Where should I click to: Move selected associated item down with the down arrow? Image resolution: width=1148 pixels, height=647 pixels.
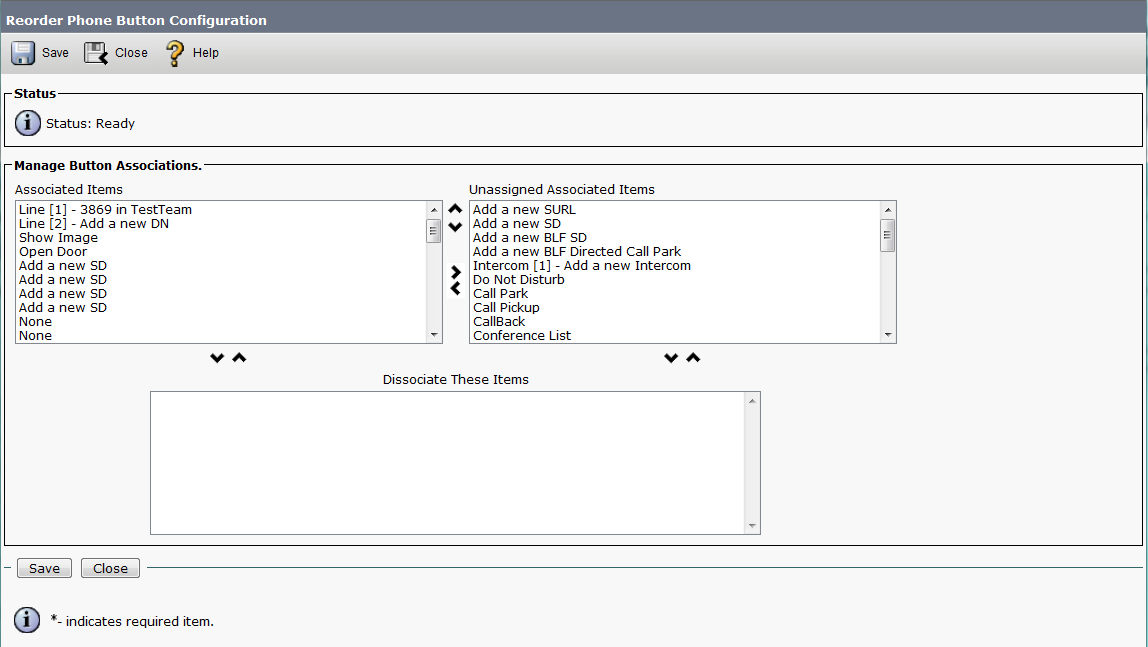456,227
